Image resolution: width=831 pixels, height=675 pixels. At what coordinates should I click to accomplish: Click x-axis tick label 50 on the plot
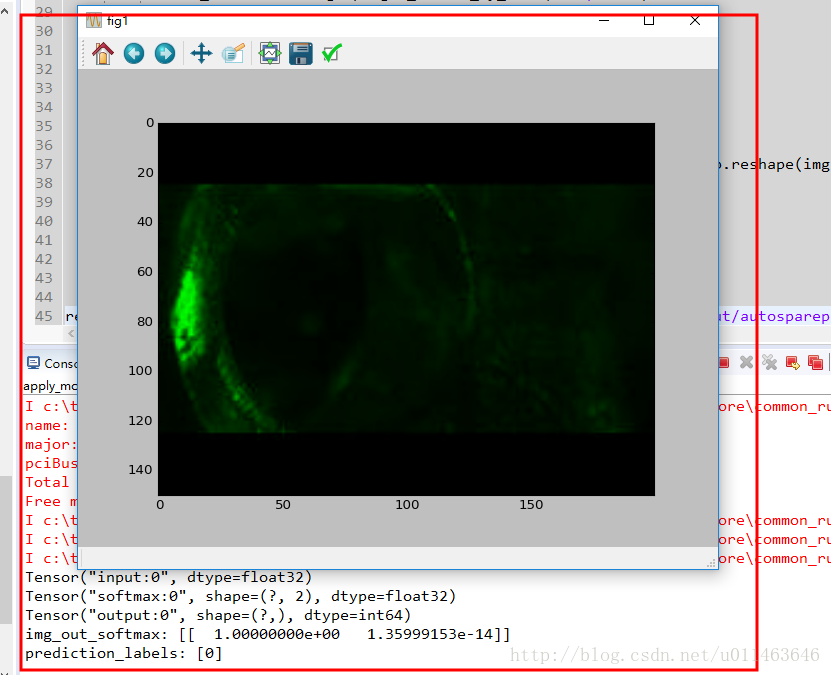point(283,505)
